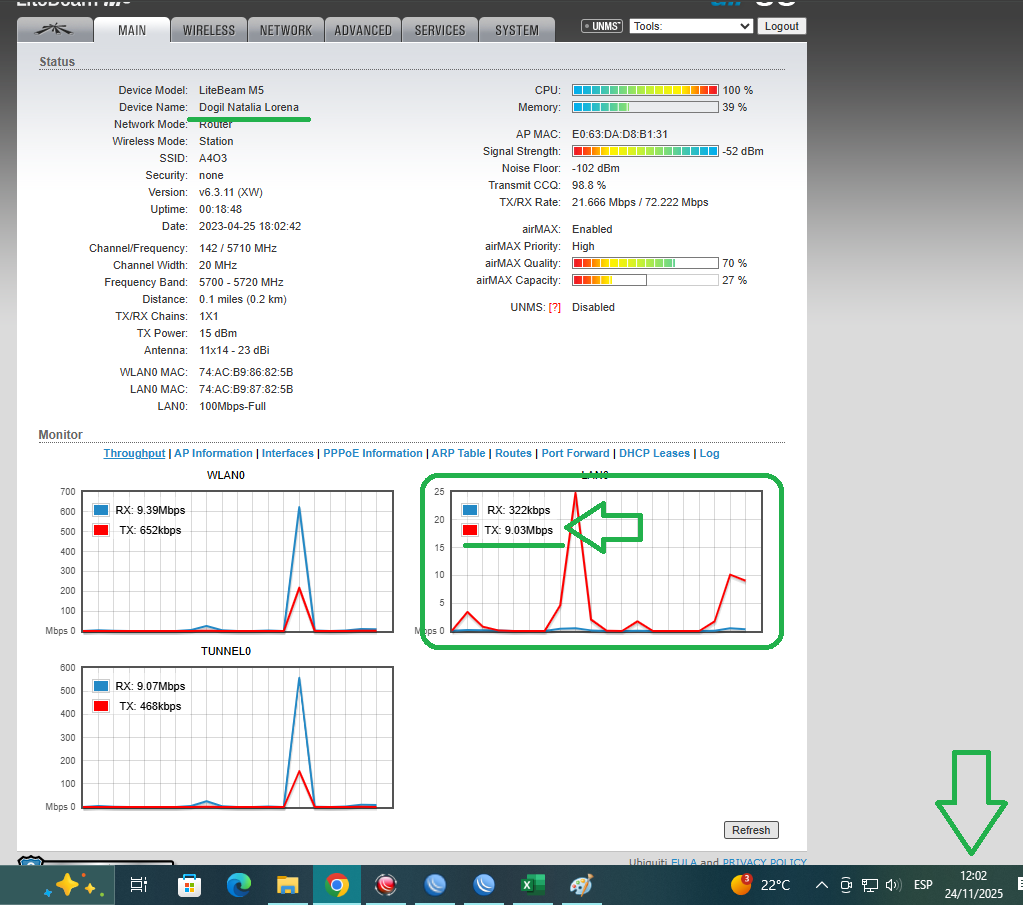1023x905 pixels.
Task: Click the UNMS badge icon
Action: 603,27
